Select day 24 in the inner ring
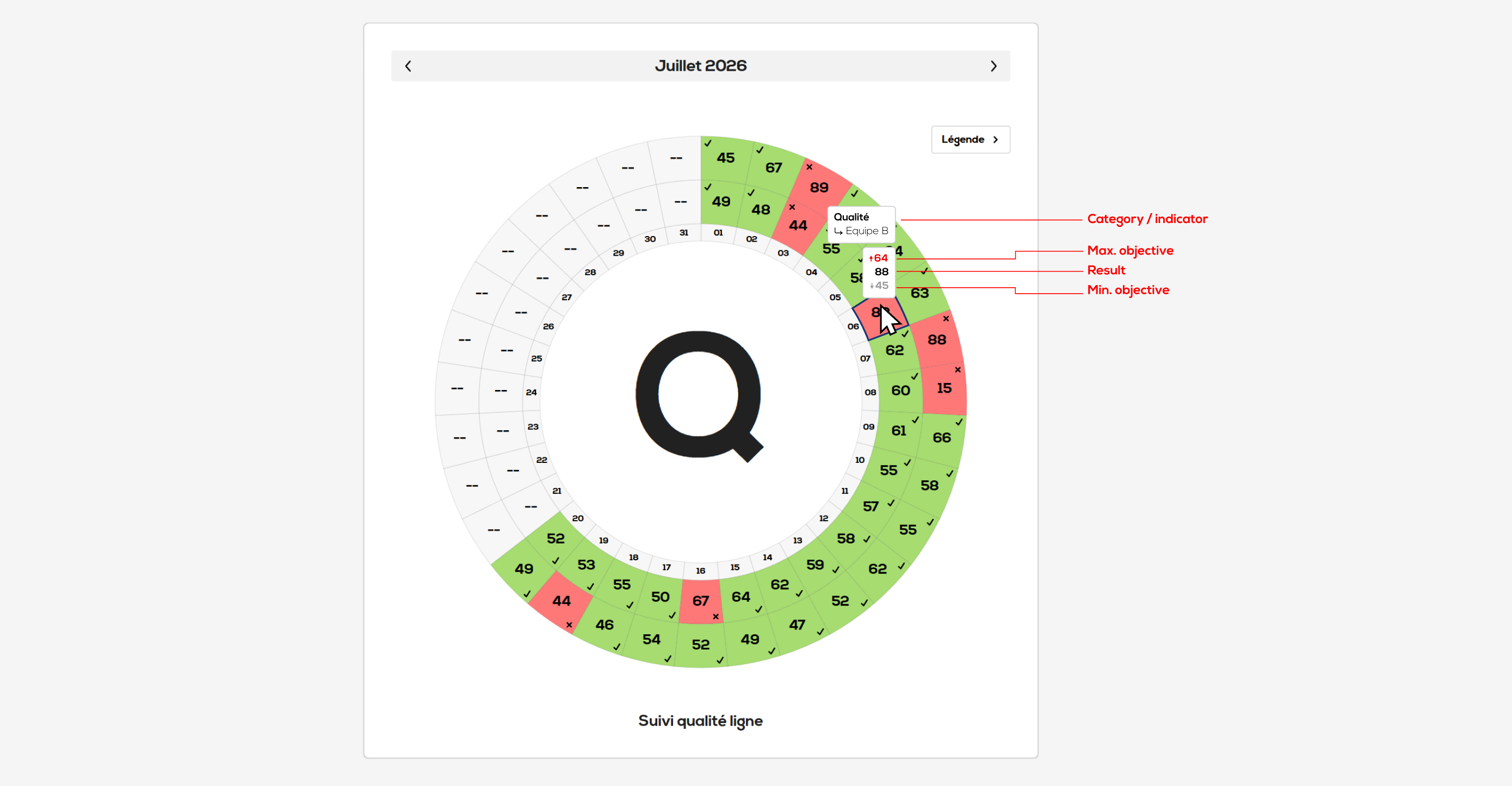 coord(532,392)
